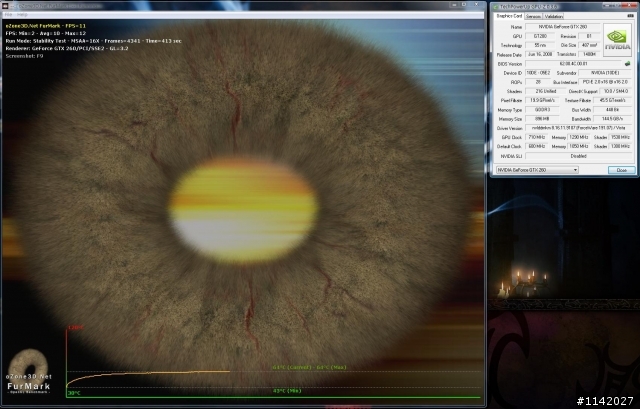640x409 pixels.
Task: Maximize the FurMark window
Action: [464, 4]
